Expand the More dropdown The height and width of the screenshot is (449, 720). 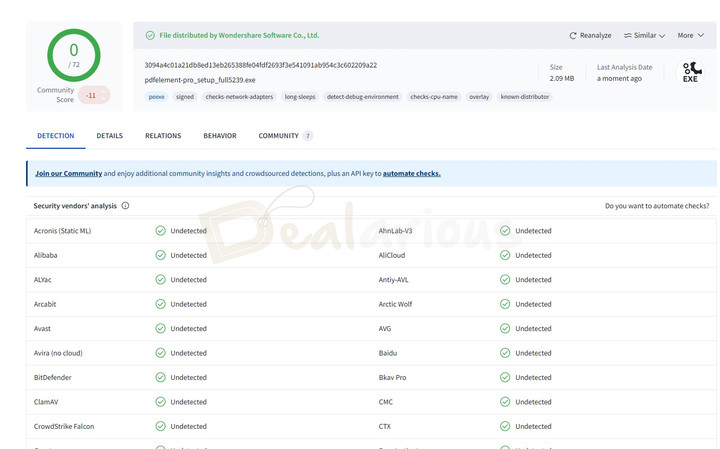(691, 35)
